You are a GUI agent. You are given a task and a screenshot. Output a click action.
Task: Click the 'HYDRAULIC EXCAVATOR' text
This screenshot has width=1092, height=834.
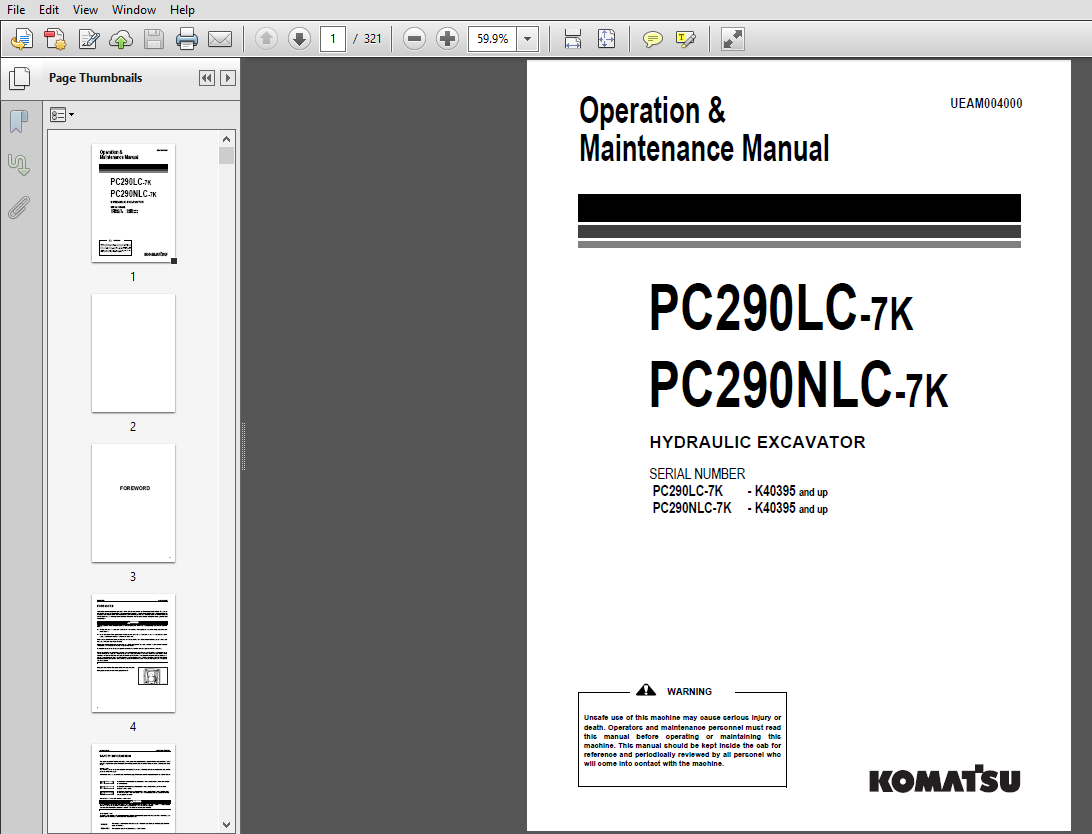coord(757,442)
